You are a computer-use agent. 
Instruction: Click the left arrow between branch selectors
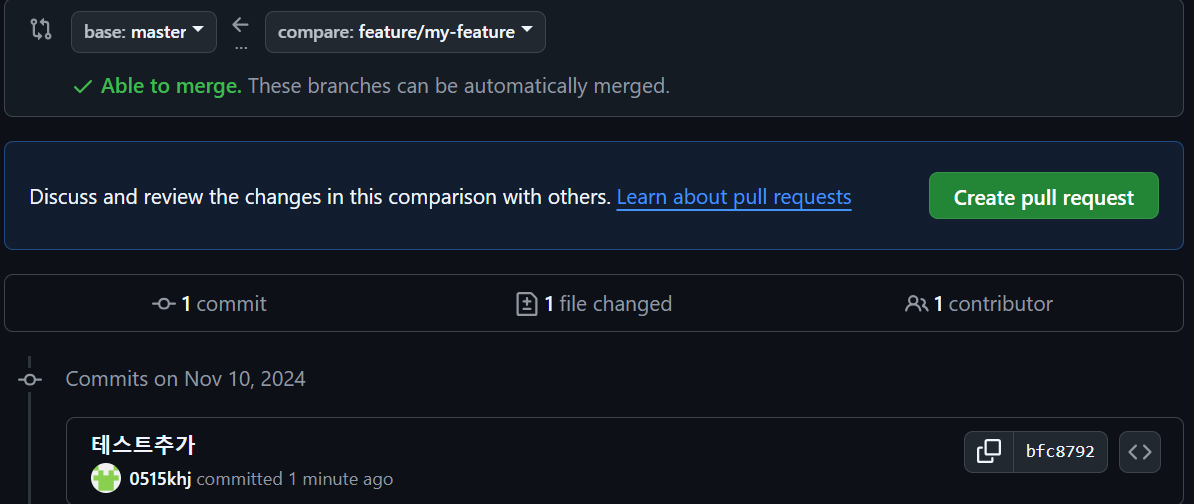point(240,24)
